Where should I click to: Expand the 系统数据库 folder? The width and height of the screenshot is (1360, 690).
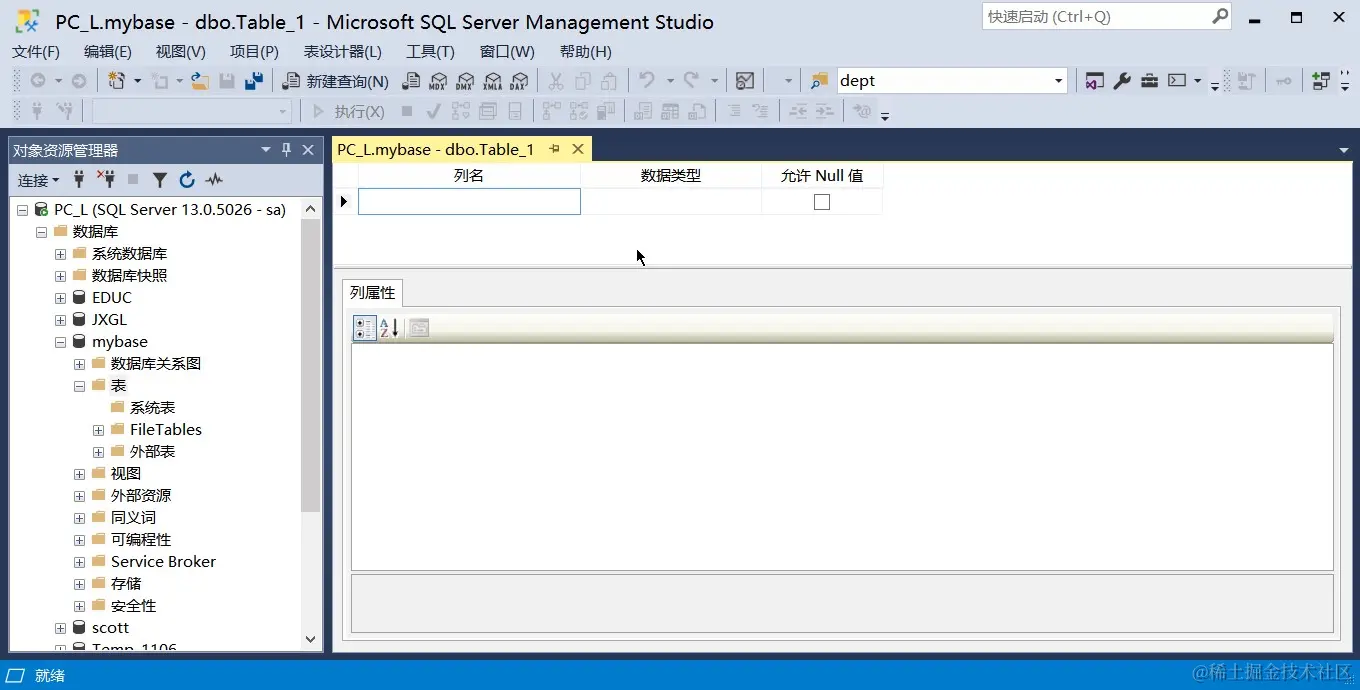tap(60, 254)
